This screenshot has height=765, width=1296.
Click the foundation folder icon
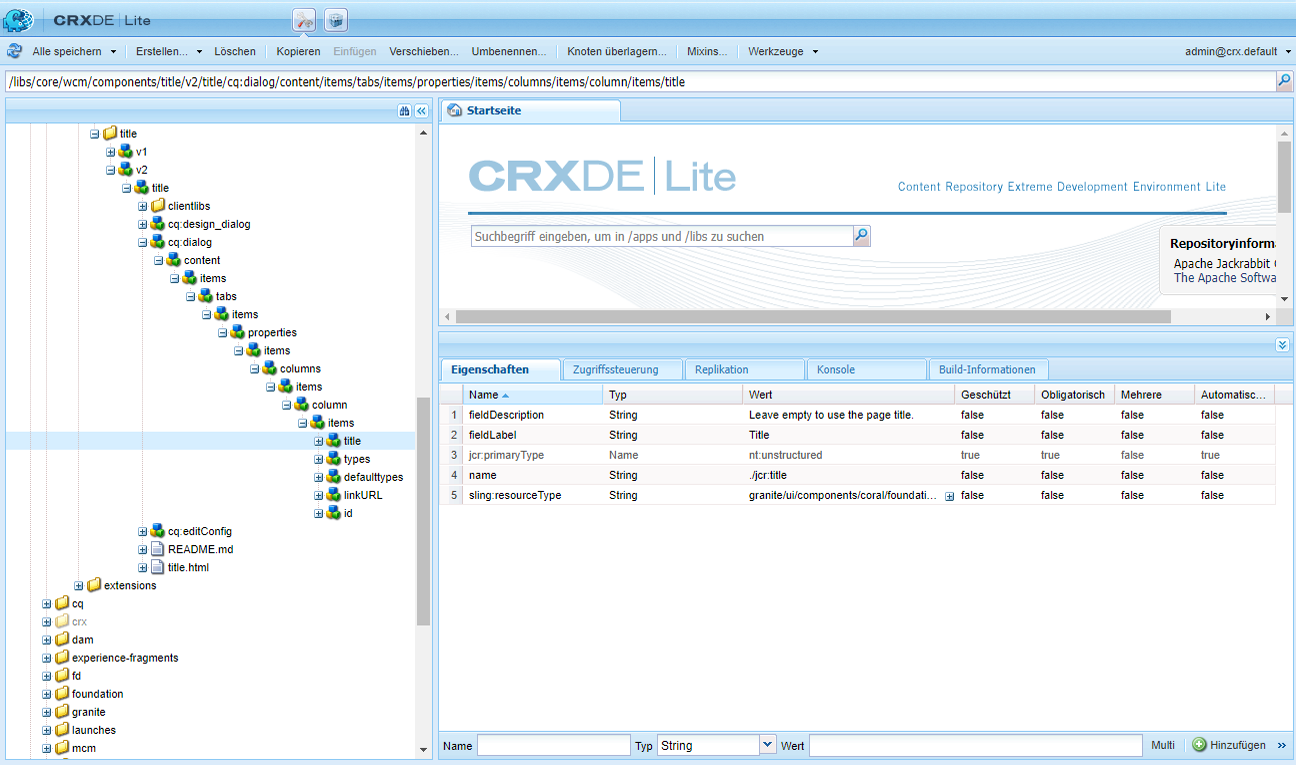[x=62, y=694]
